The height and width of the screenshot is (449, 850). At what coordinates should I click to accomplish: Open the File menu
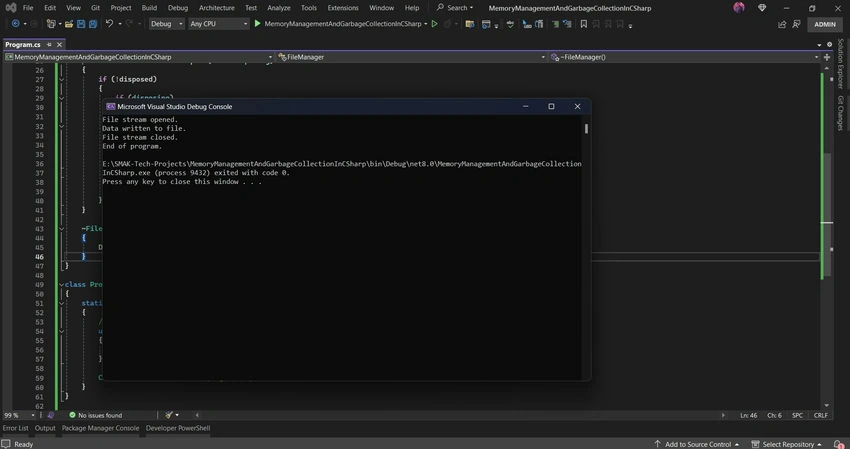28,8
